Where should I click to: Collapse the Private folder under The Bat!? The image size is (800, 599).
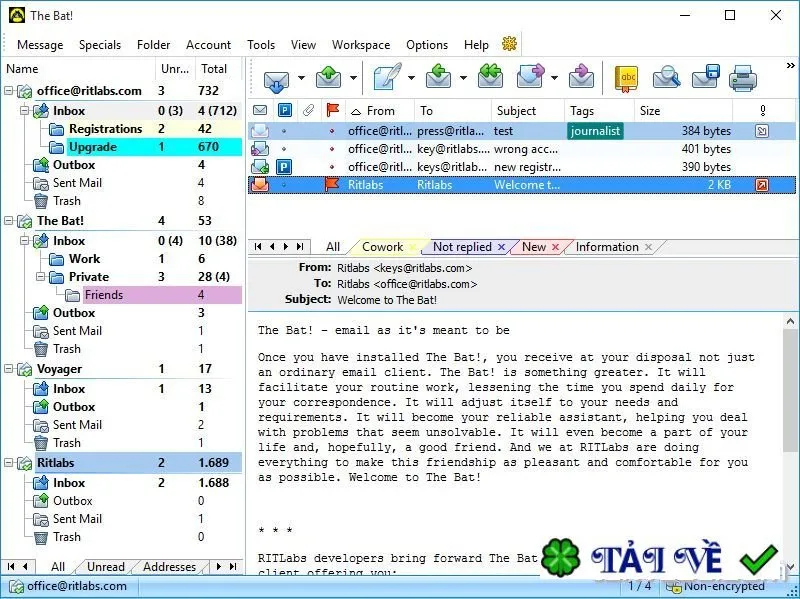[41, 277]
